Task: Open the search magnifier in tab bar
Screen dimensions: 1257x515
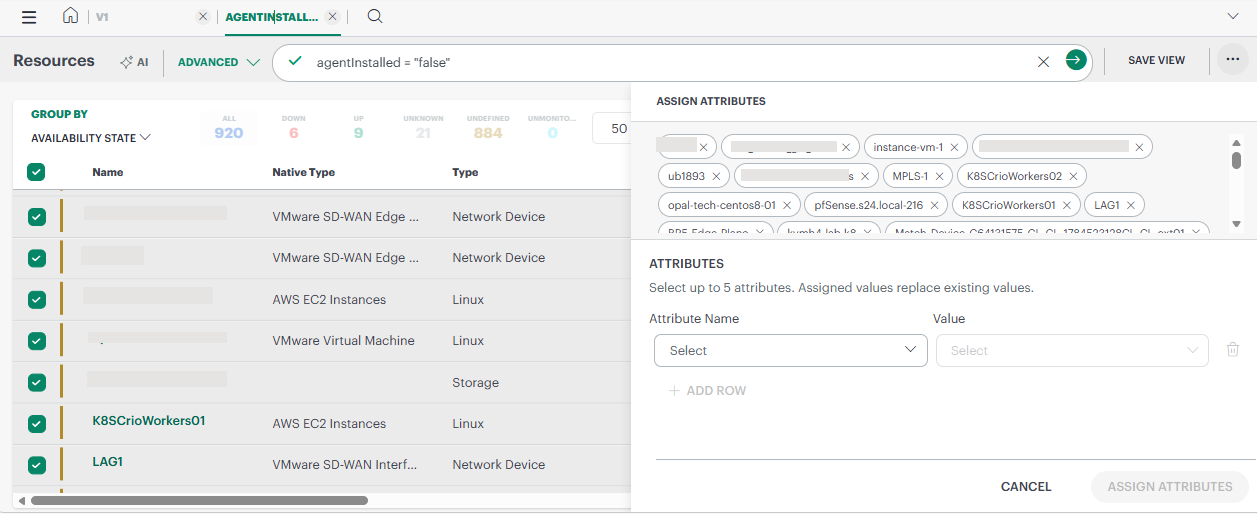Action: (375, 16)
